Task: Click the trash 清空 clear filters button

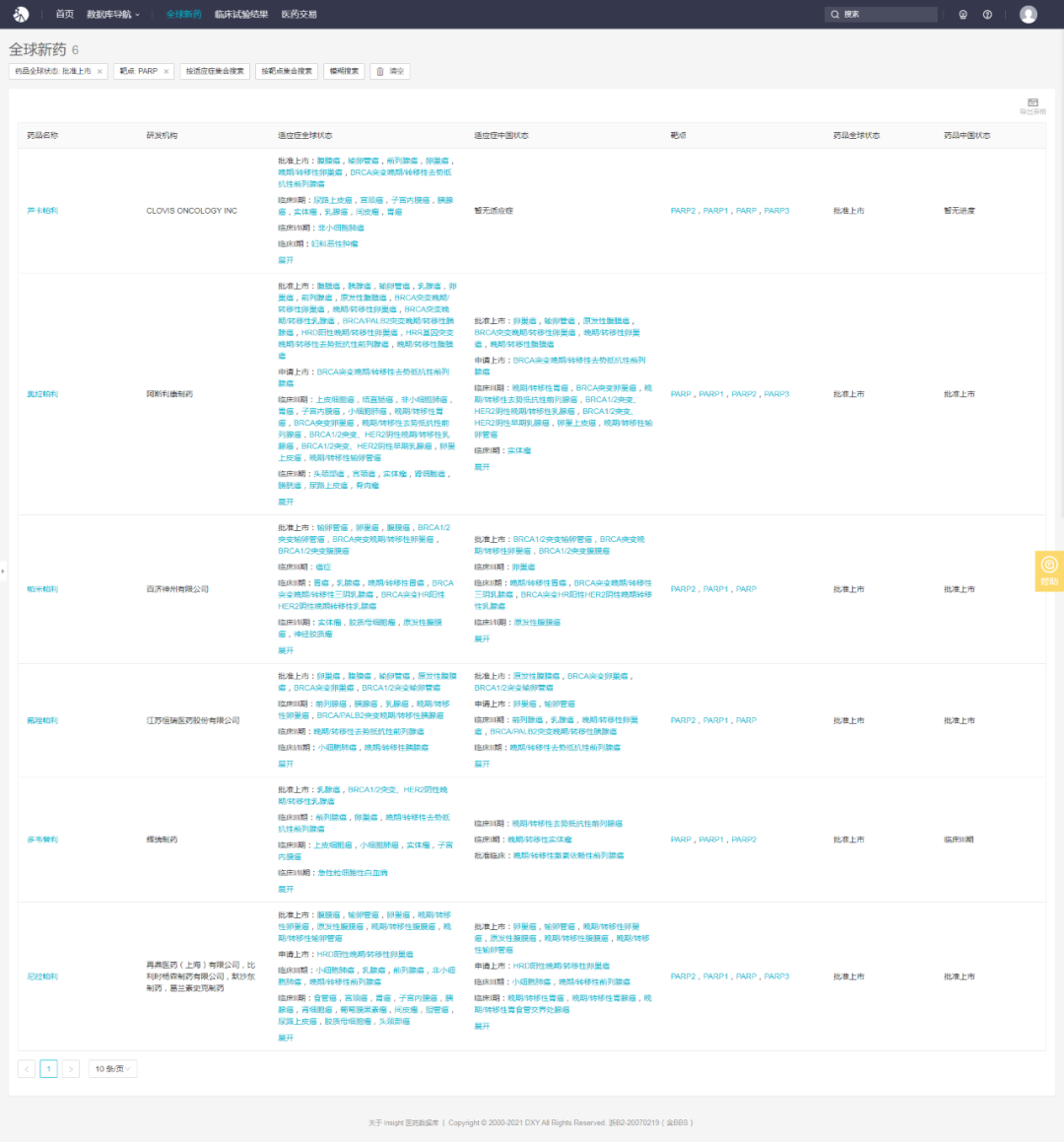Action: pyautogui.click(x=390, y=71)
